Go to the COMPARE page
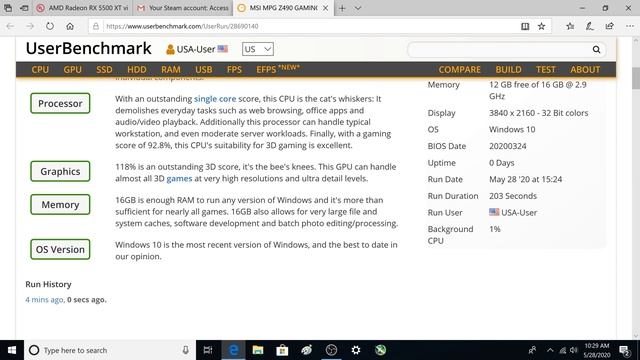 coord(460,69)
